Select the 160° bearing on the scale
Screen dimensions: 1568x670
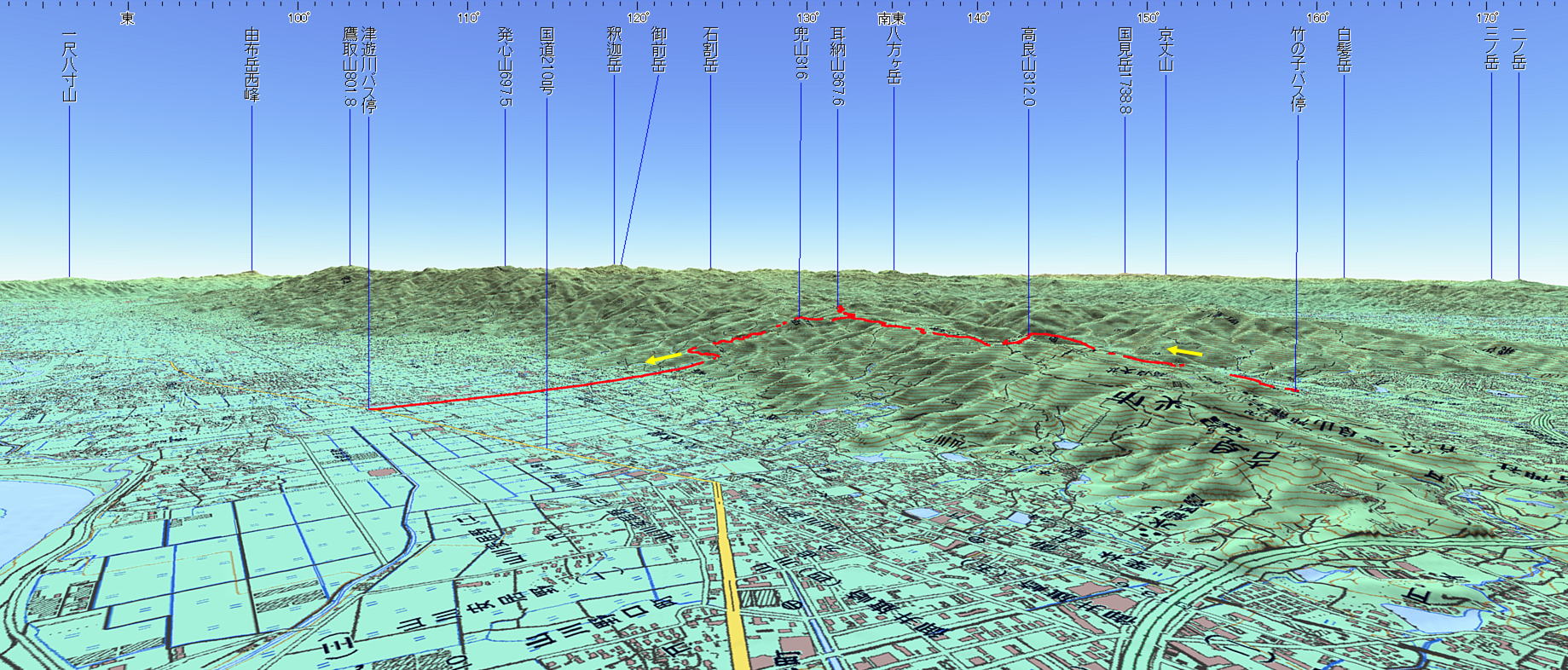tap(1317, 18)
